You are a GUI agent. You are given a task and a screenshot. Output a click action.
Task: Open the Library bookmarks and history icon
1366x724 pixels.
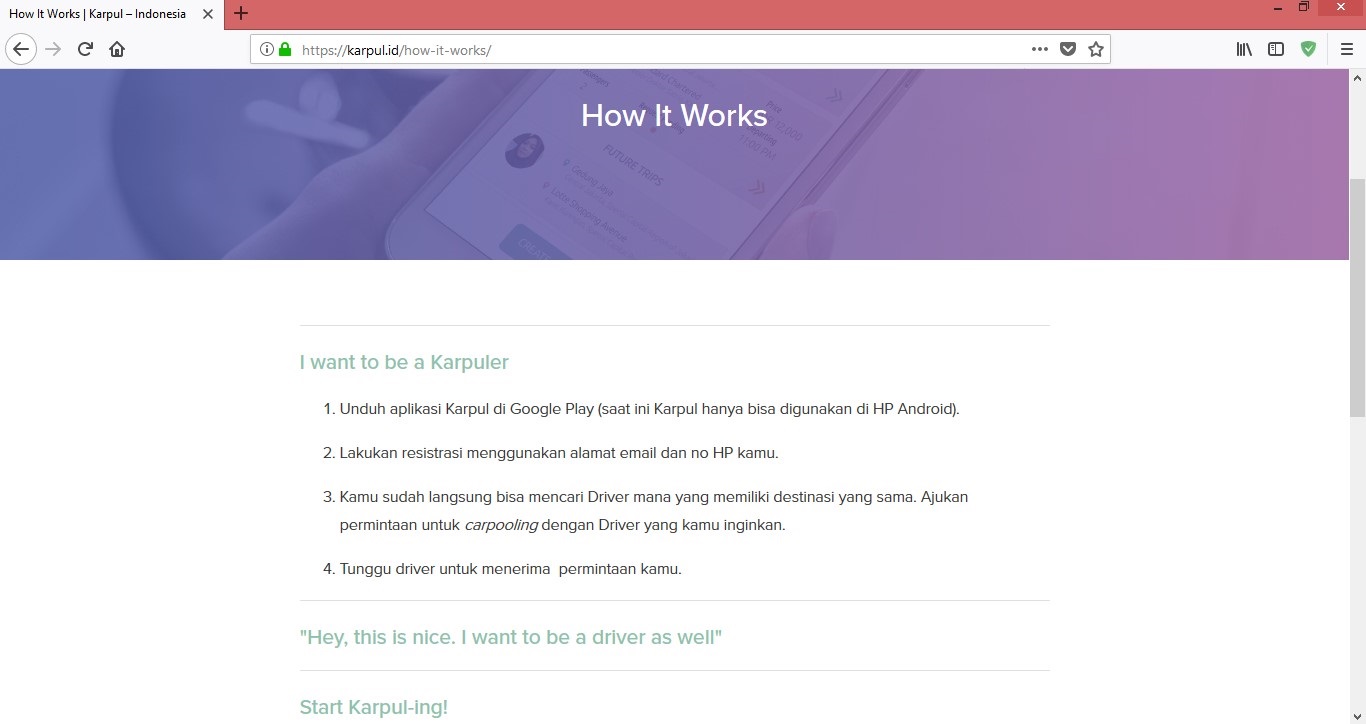click(1244, 49)
